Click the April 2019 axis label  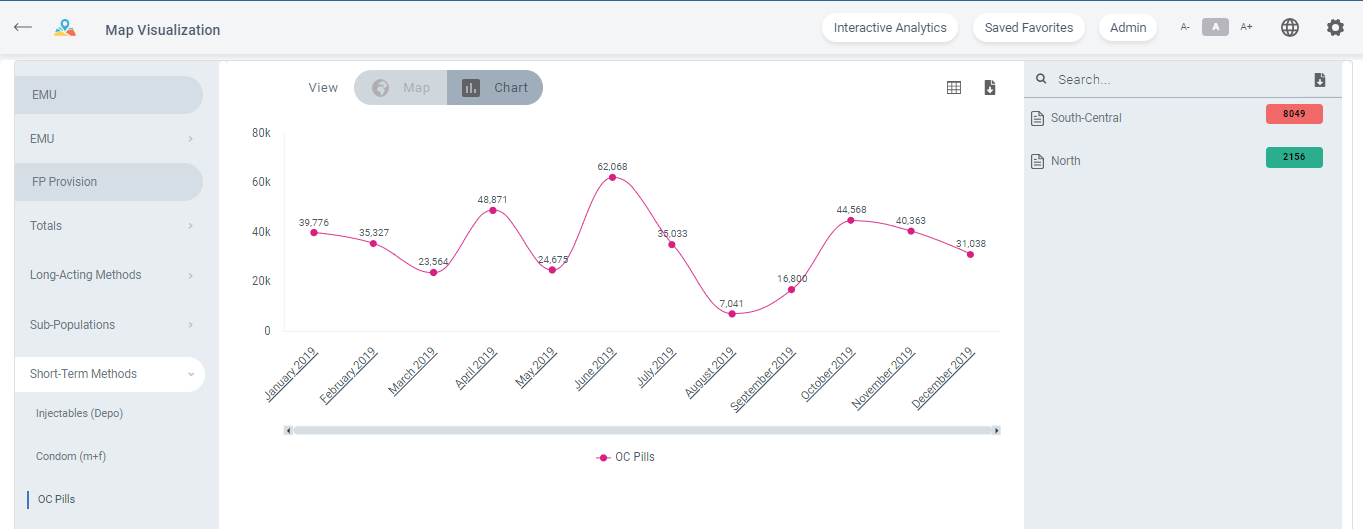[477, 367]
